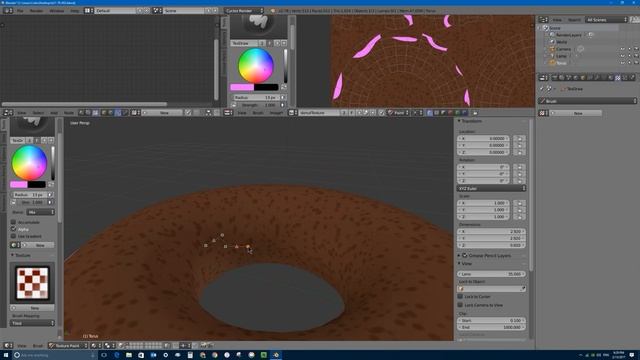This screenshot has width=640, height=360.
Task: Open the Blend Mix dropdown
Action: coord(40,212)
